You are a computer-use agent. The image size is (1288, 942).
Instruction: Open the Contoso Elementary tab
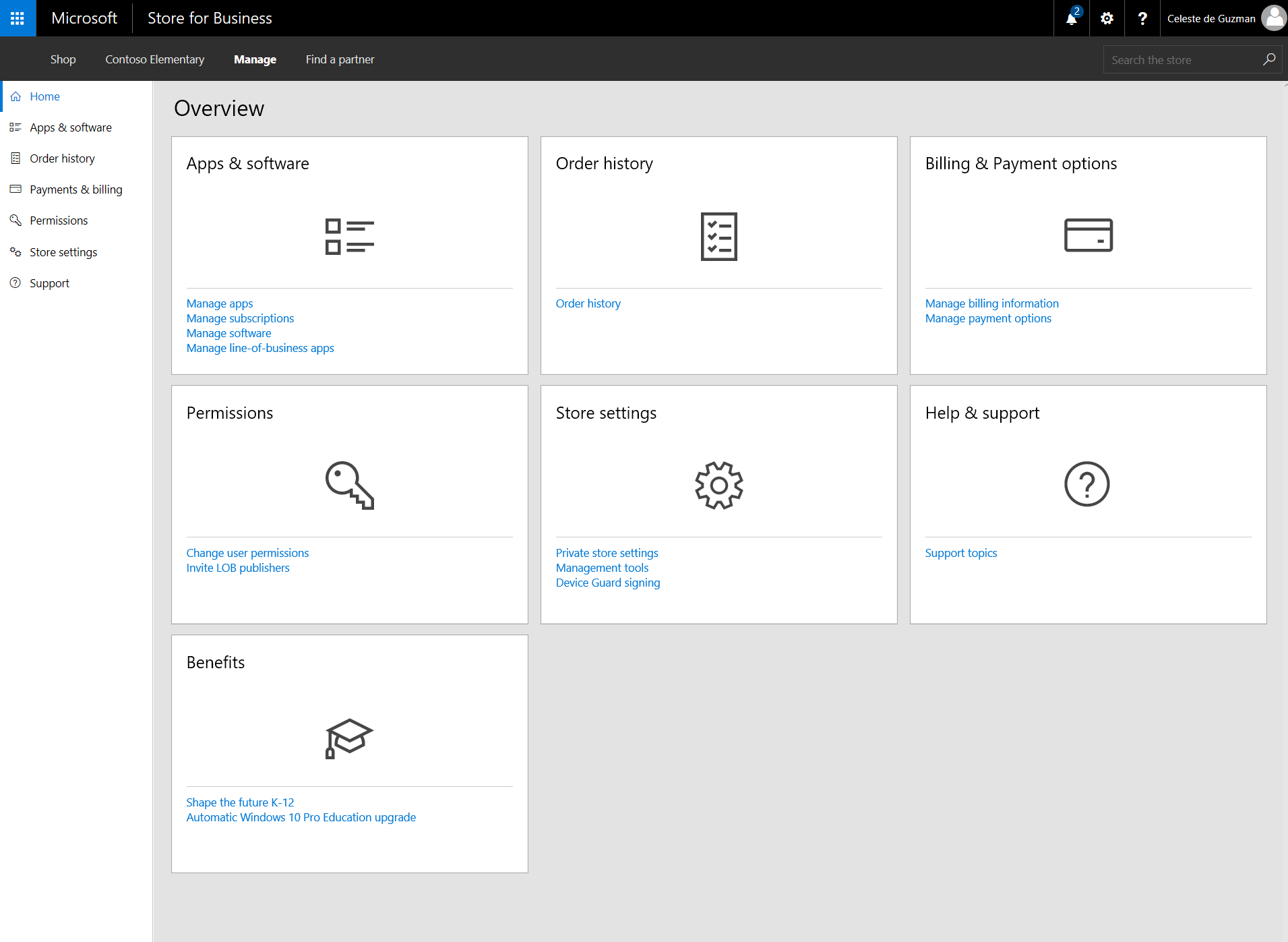(154, 59)
